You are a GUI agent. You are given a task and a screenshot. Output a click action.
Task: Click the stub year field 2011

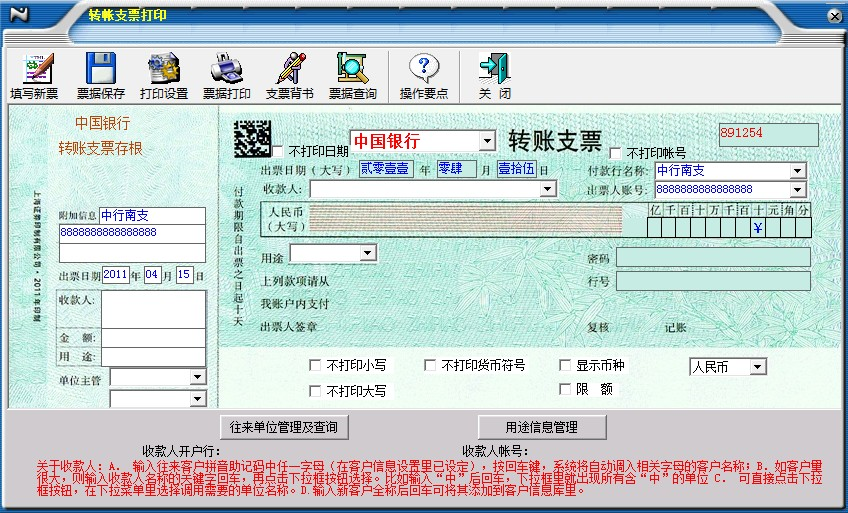(115, 275)
